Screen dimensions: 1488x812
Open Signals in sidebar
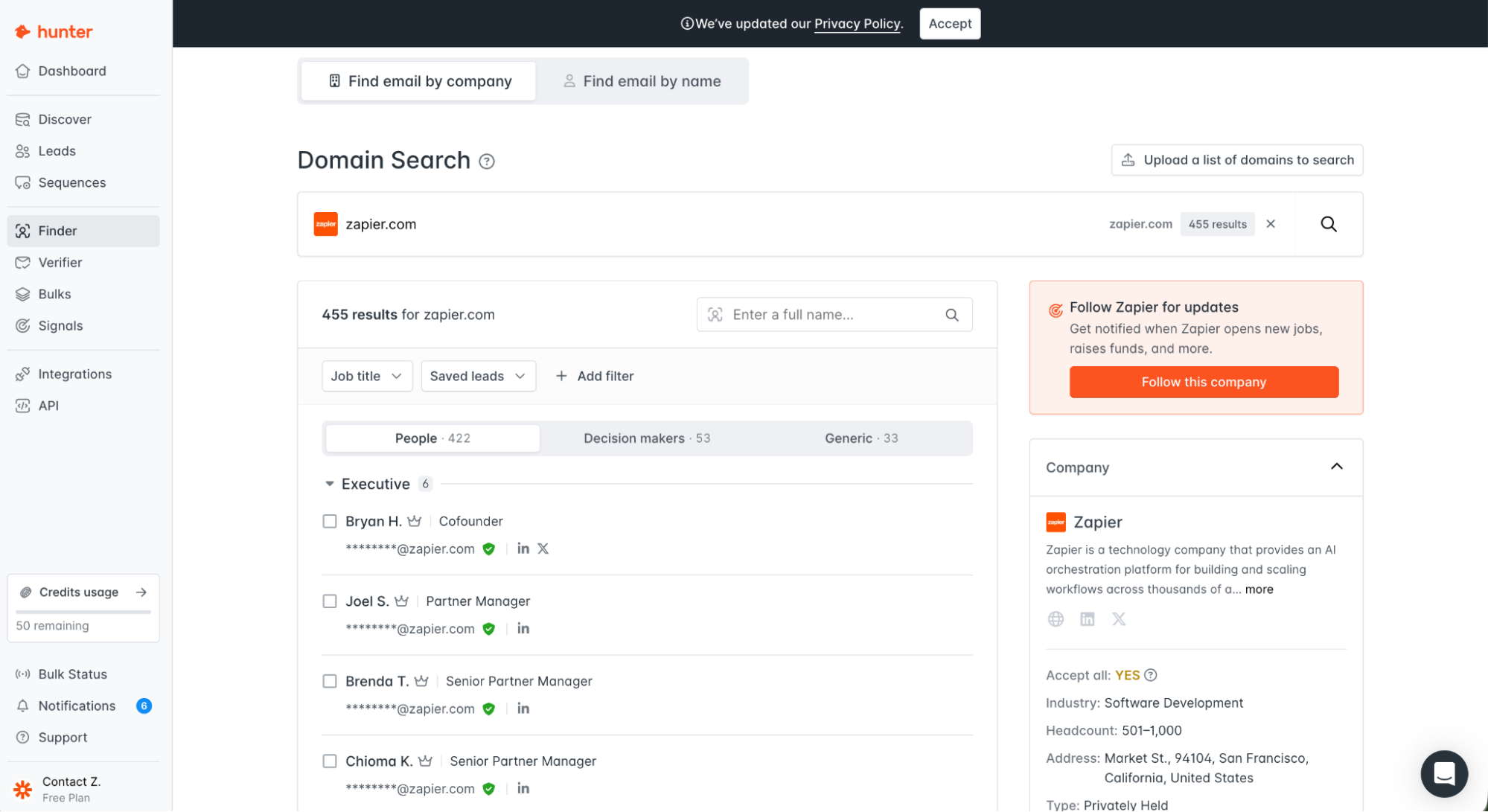coord(83,326)
